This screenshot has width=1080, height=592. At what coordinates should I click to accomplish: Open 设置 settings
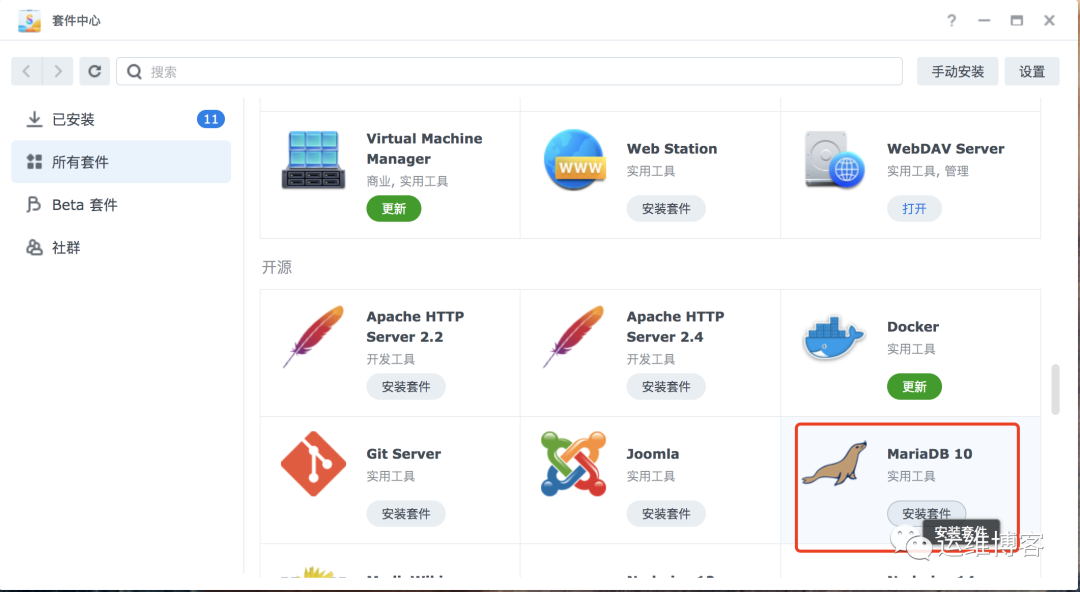[x=1032, y=72]
